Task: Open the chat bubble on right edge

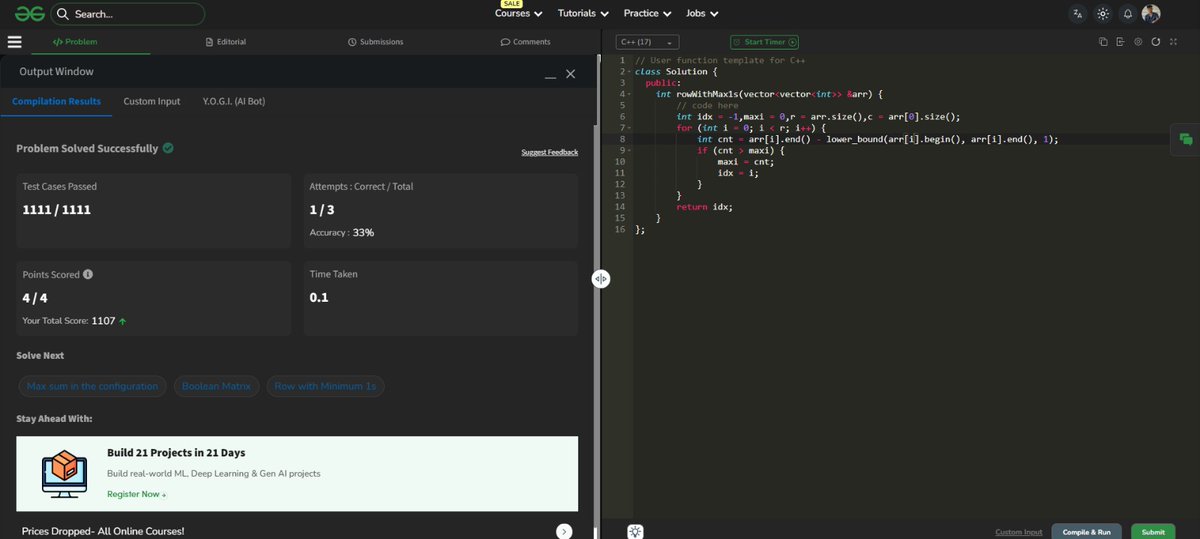Action: [x=1185, y=139]
